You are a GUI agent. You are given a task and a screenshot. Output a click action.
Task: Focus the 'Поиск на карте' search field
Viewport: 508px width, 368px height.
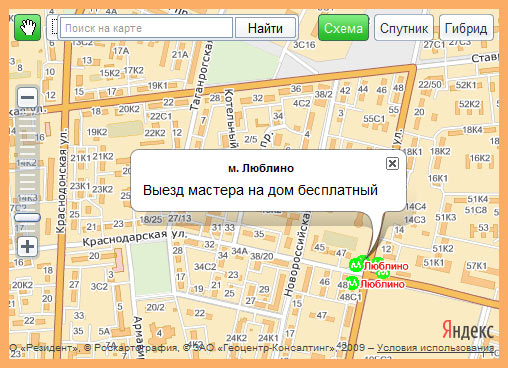[146, 28]
